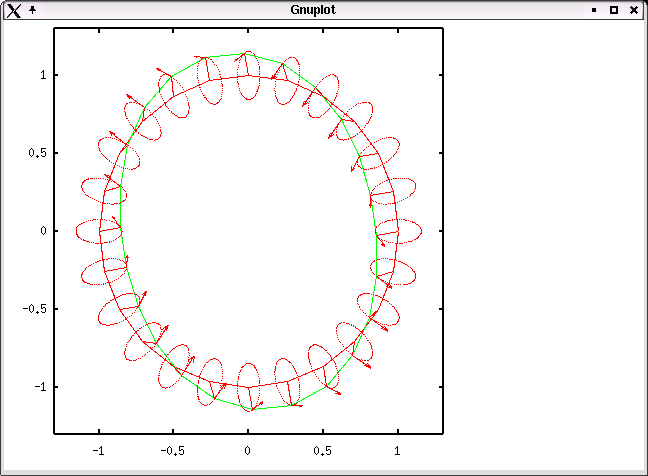This screenshot has width=648, height=476.
Task: Minimize the Gnuplot window
Action: (594, 10)
